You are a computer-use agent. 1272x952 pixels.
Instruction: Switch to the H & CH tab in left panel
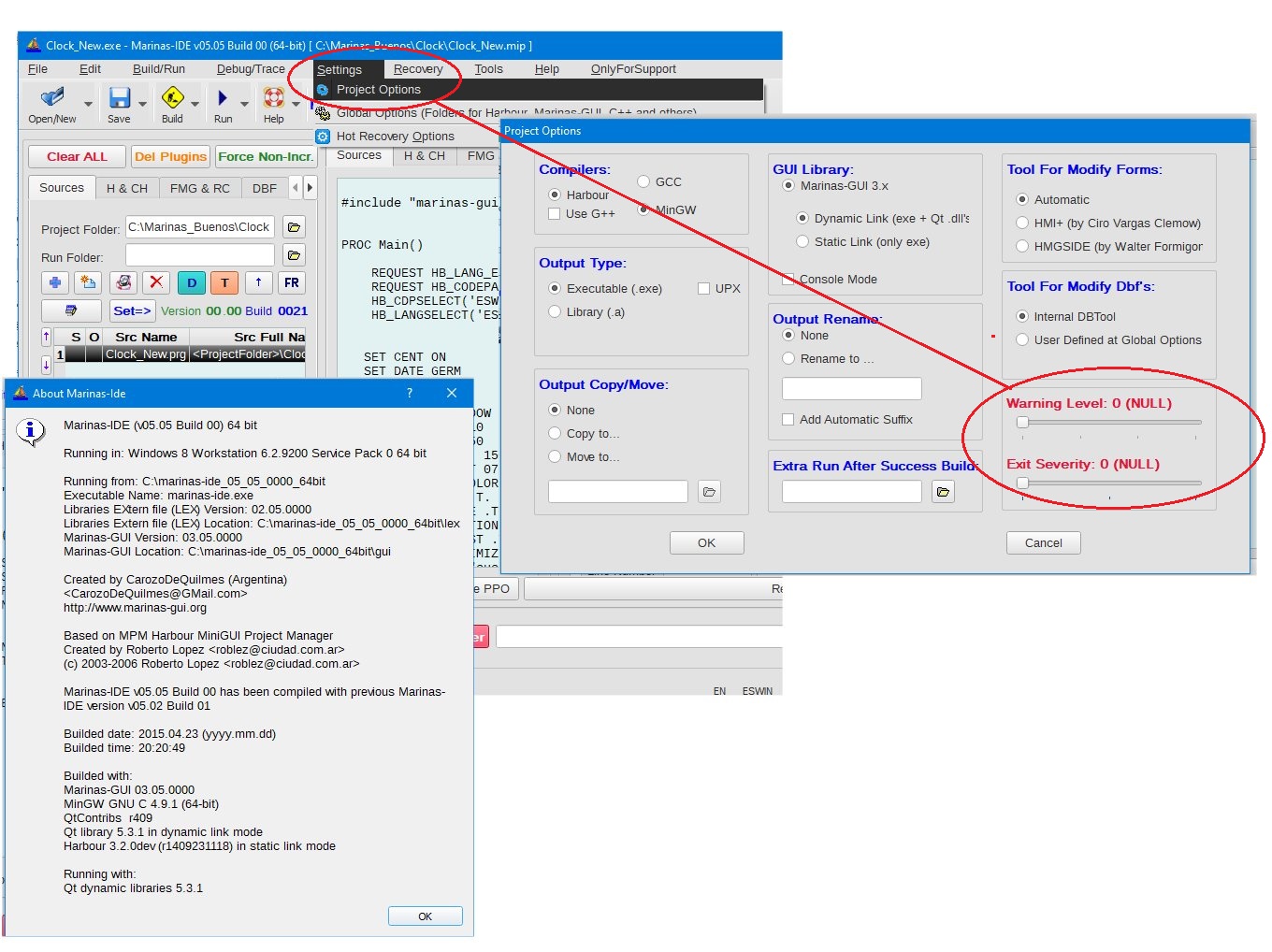(x=127, y=188)
